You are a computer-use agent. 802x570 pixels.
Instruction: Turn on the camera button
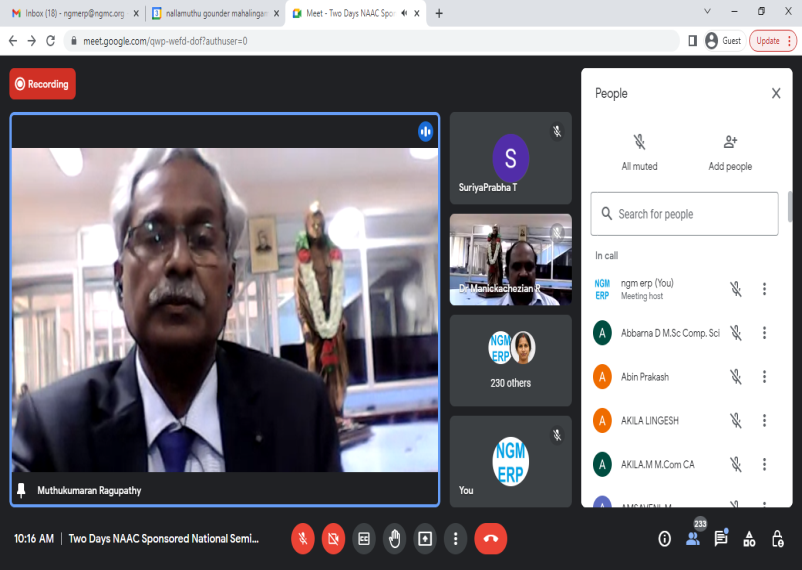(333, 539)
